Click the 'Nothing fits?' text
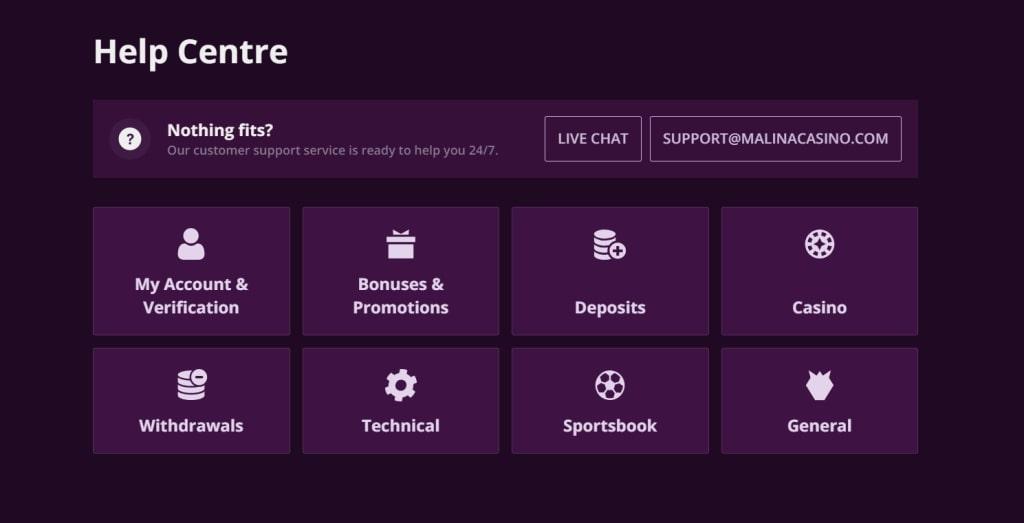Viewport: 1024px width, 523px height. point(220,130)
